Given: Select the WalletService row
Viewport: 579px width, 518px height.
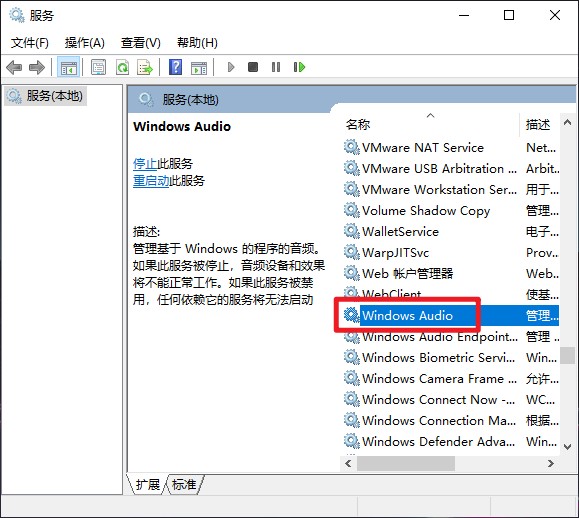Looking at the screenshot, I should pyautogui.click(x=450, y=231).
